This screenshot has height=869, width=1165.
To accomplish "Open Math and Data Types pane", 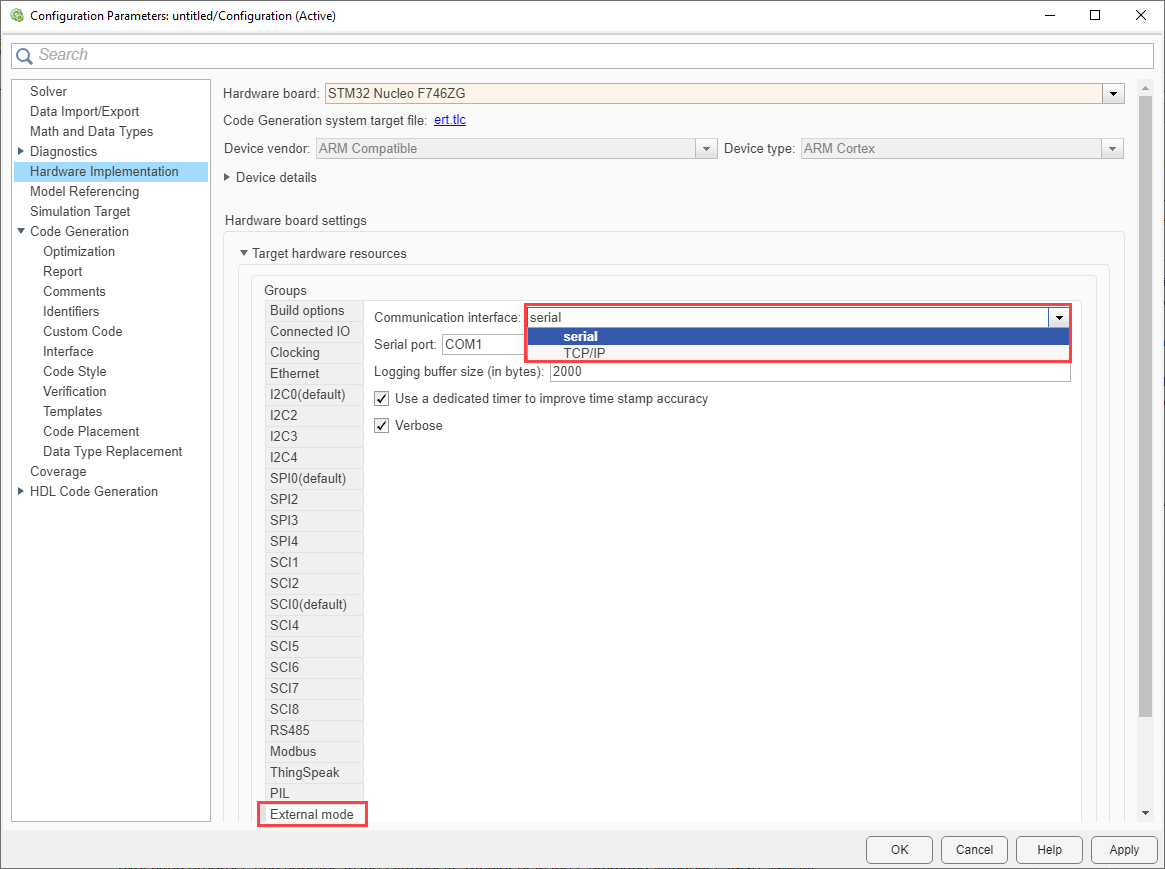I will [x=91, y=131].
